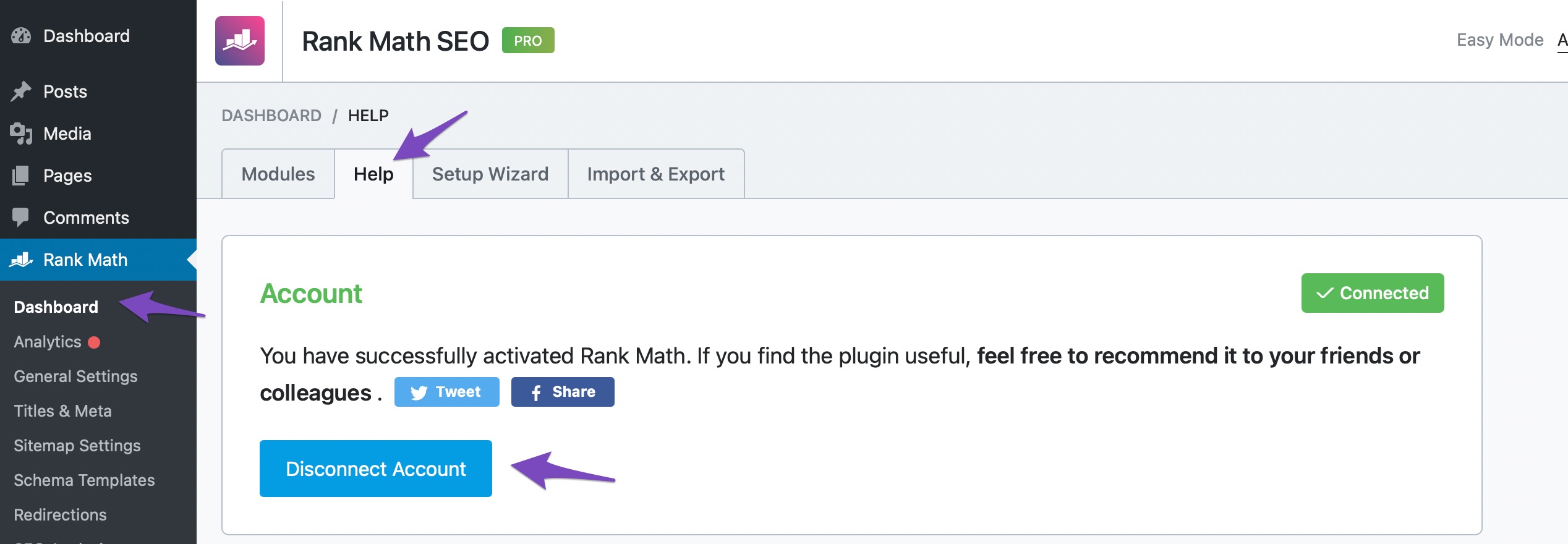The image size is (1568, 544).
Task: Switch to the Setup Wizard tab
Action: tap(490, 174)
